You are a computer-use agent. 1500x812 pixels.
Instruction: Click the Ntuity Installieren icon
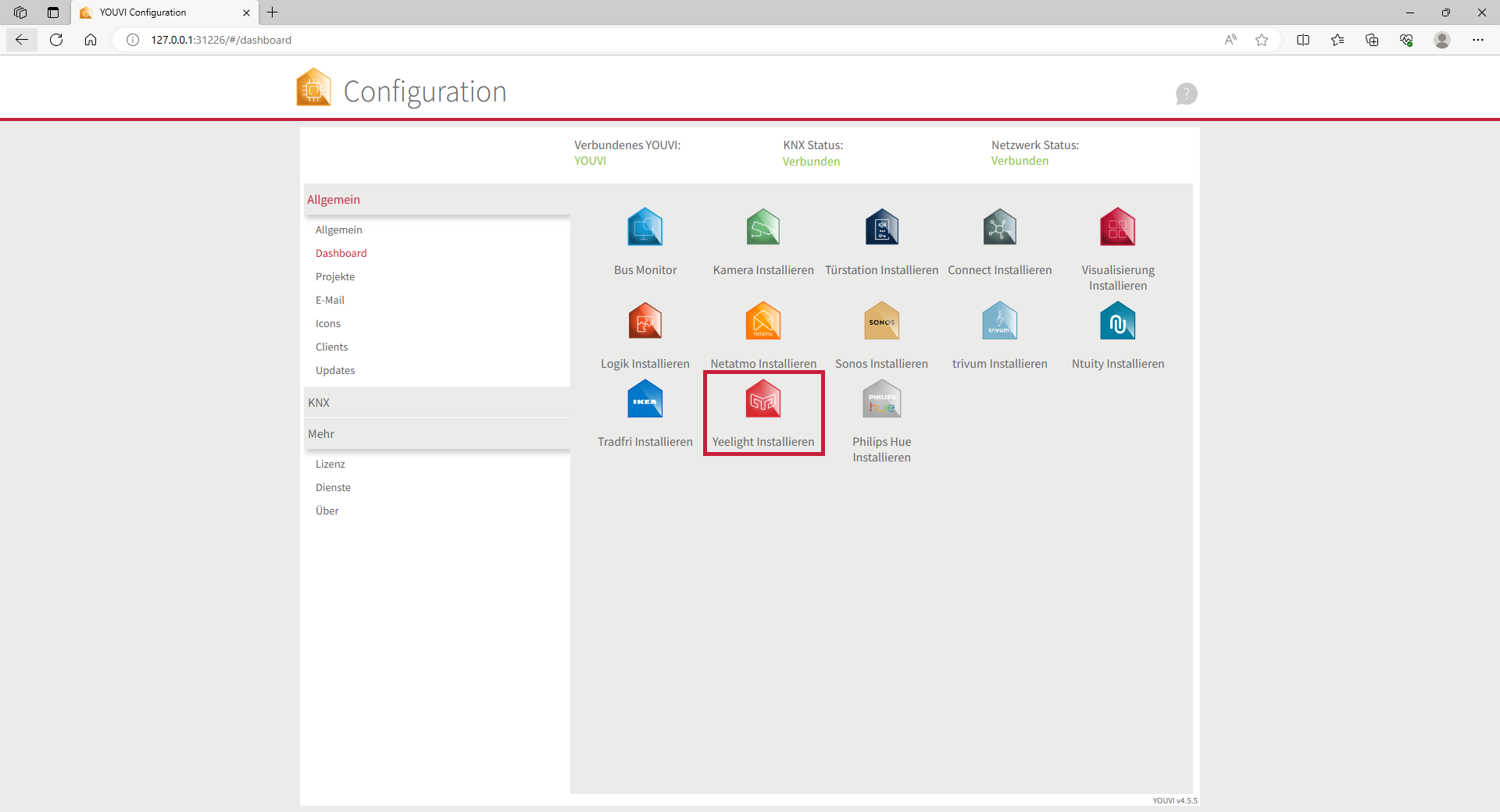click(1118, 321)
